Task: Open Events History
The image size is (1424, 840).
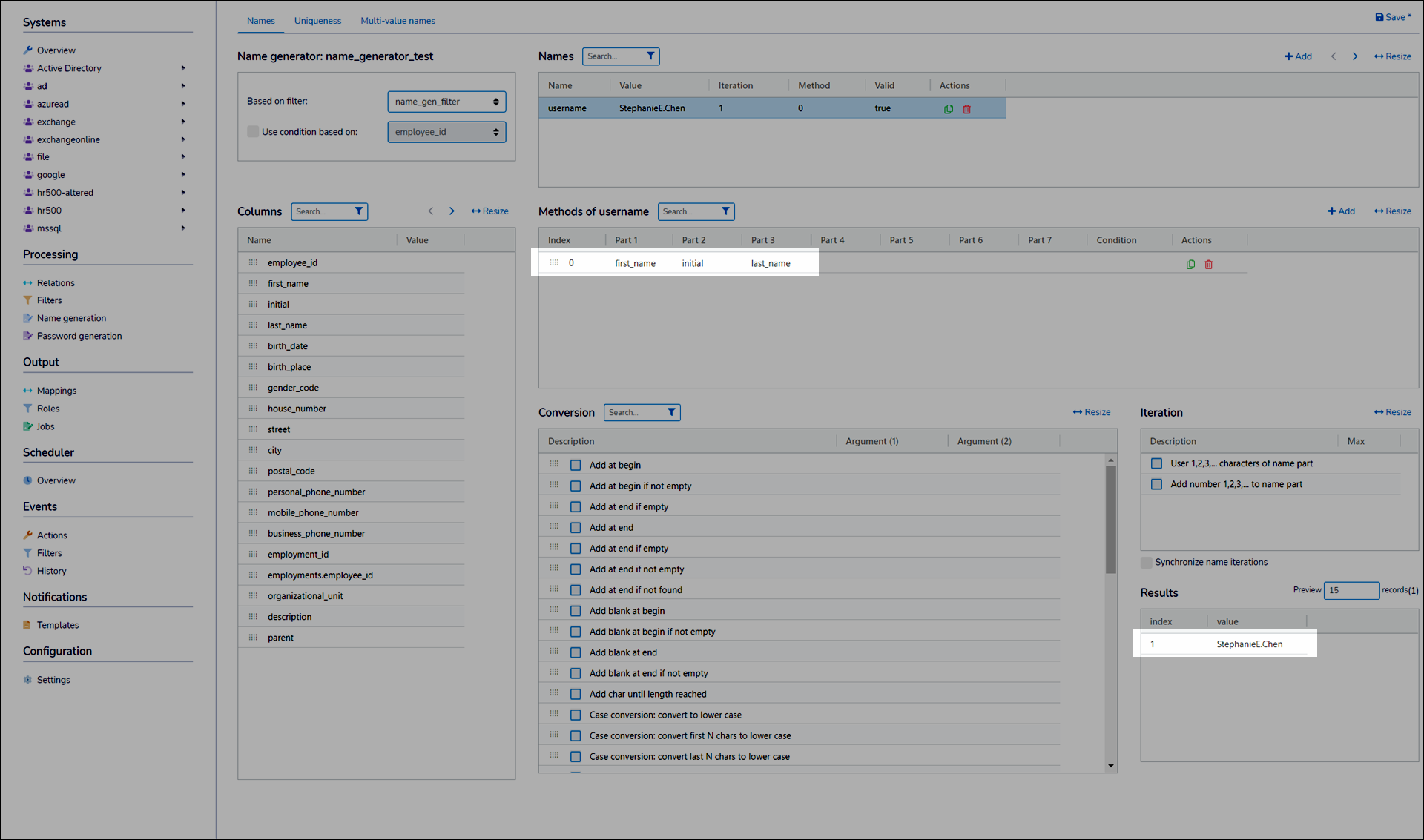Action: 44,571
